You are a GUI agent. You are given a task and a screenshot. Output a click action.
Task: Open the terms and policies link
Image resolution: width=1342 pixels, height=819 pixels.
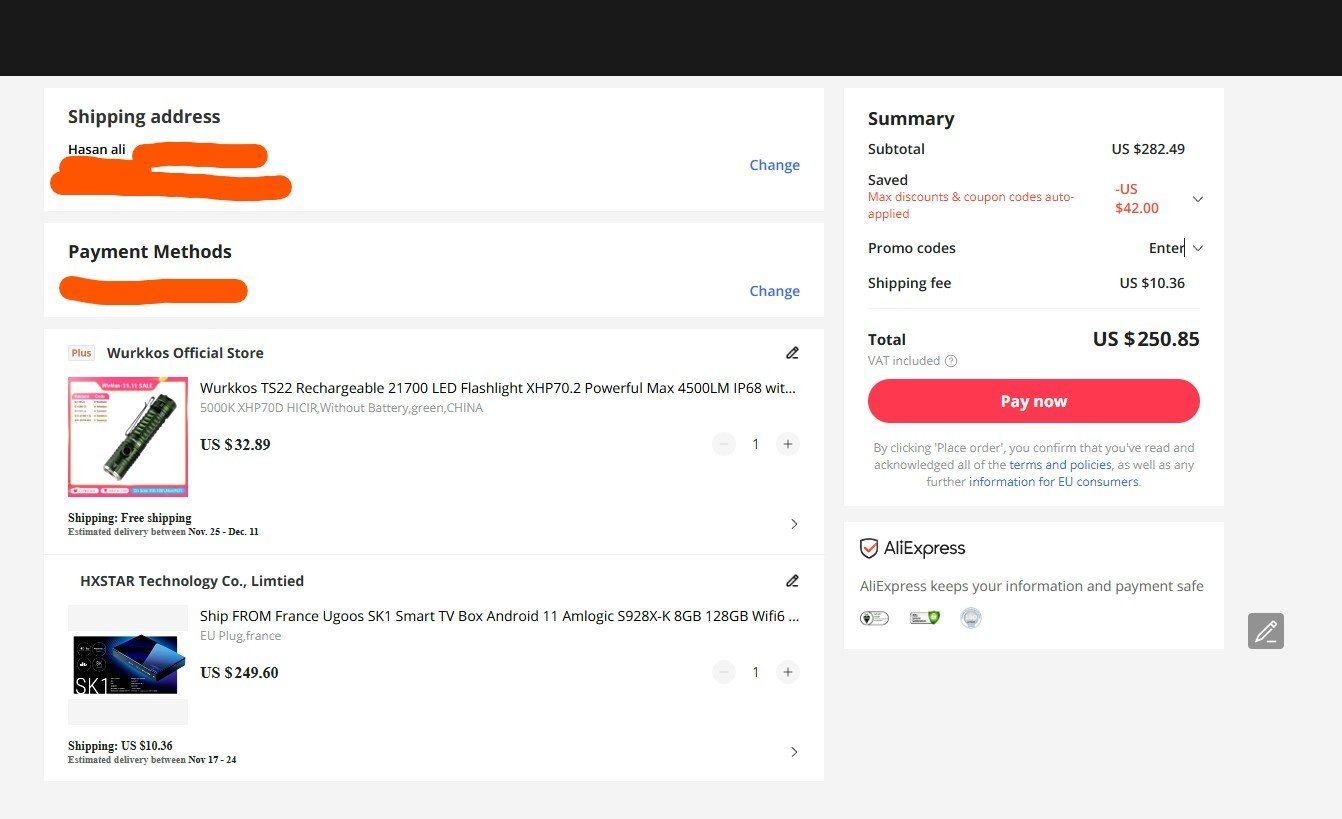coord(1060,465)
